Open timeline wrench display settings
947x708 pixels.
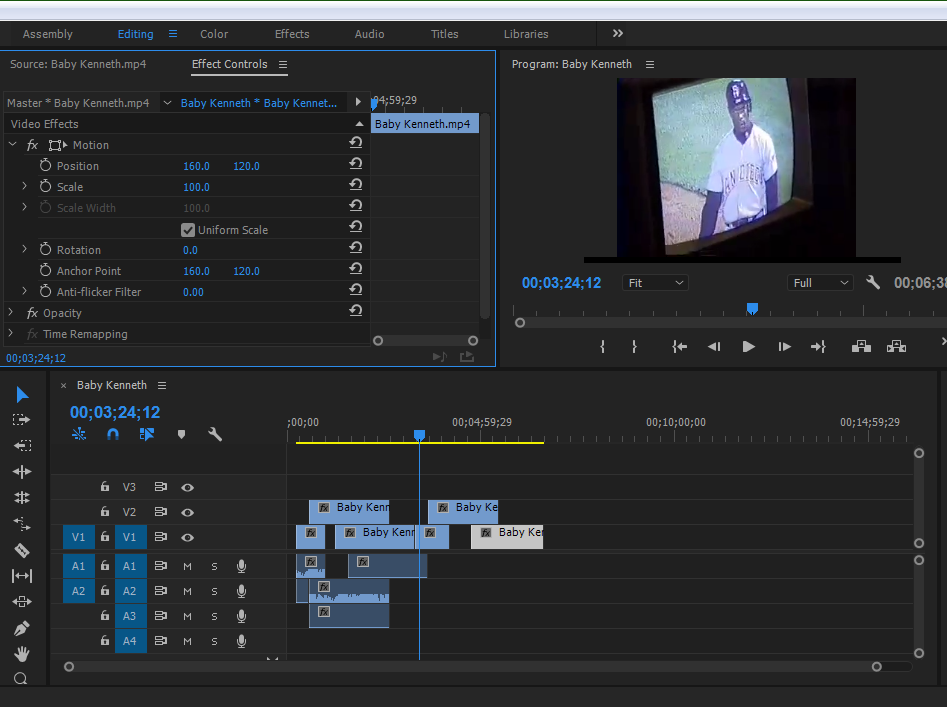pos(214,434)
